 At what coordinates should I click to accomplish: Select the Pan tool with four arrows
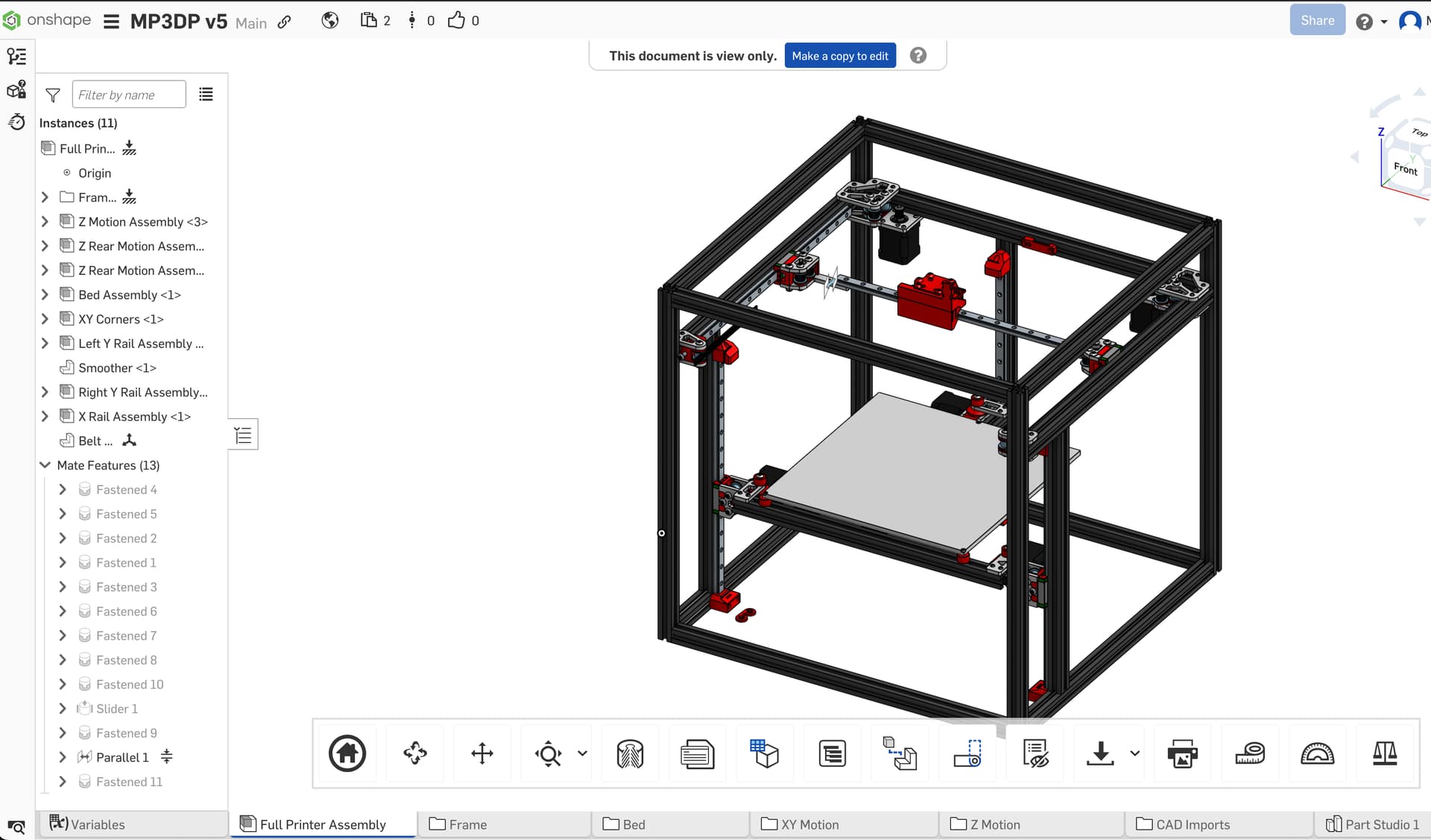click(482, 754)
